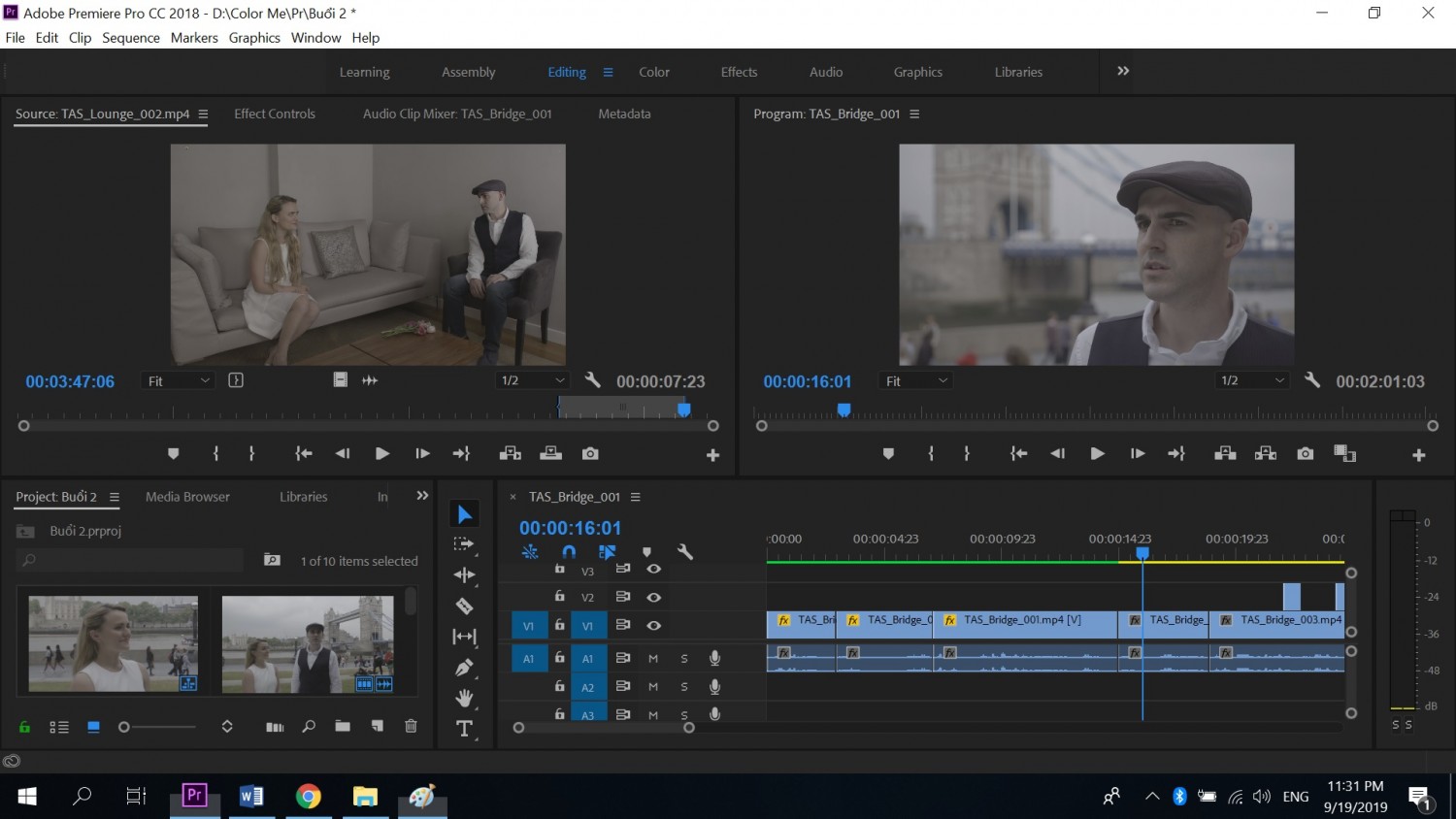Select the Pen tool
The width and height of the screenshot is (1456, 819).
pyautogui.click(x=465, y=668)
